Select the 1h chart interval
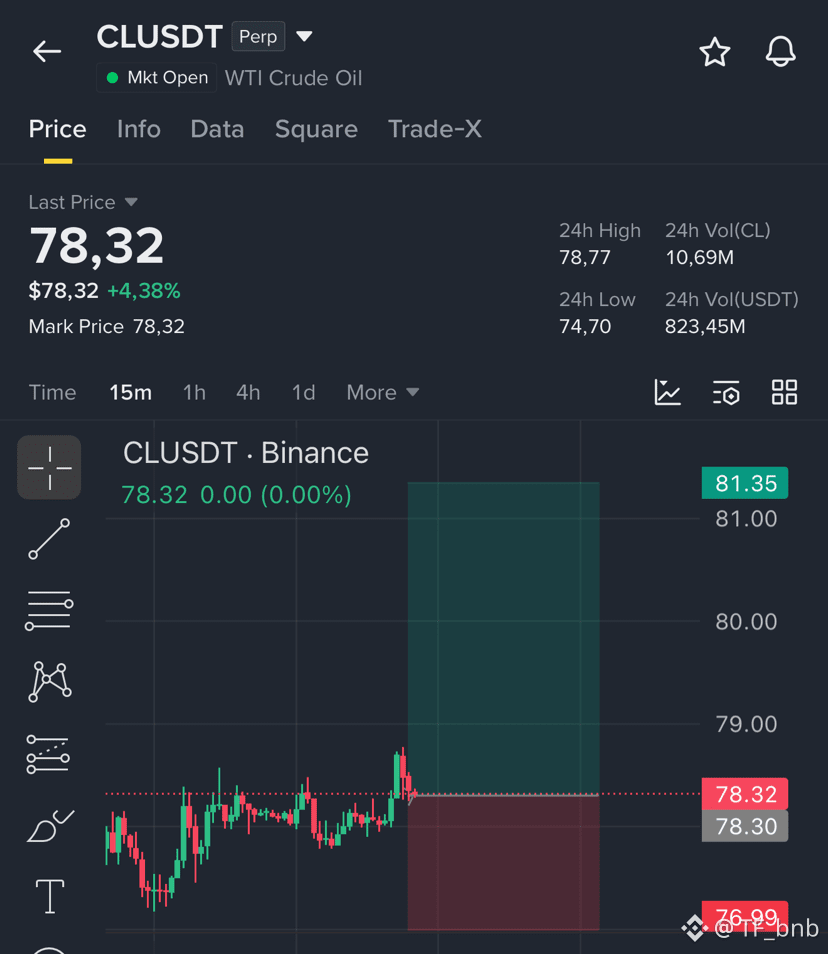 coord(194,392)
